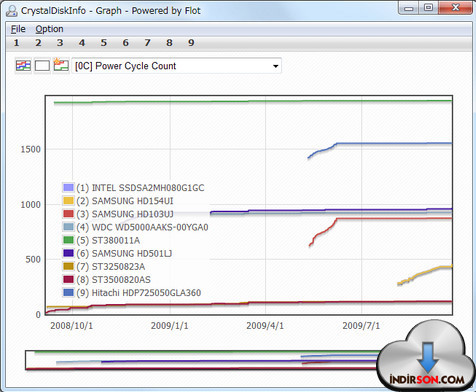The width and height of the screenshot is (476, 392).
Task: Select disk number 9 in menu bar
Action: click(191, 43)
